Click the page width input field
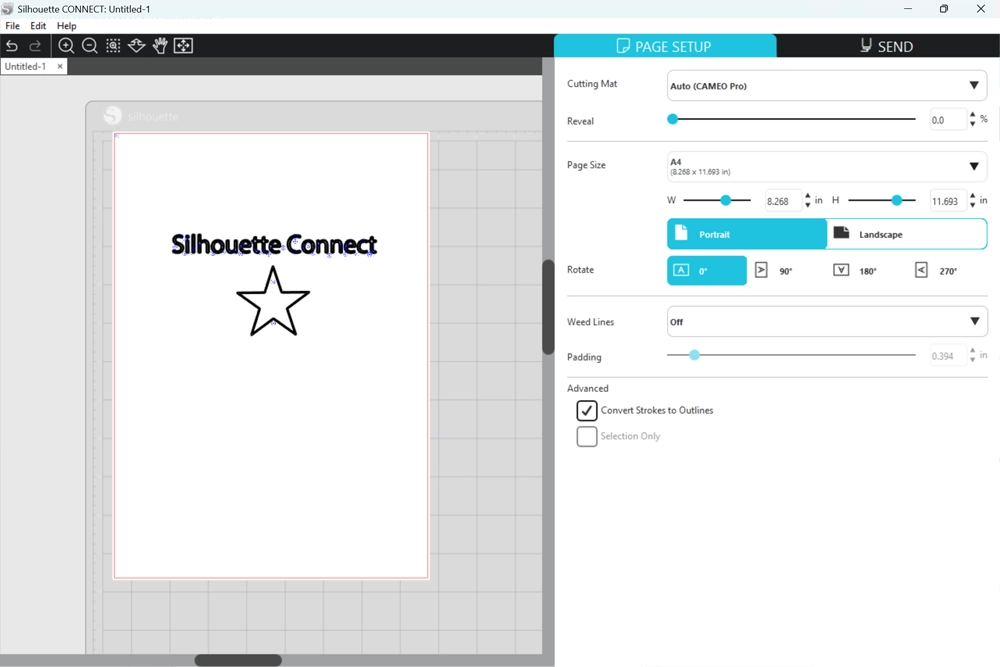 783,201
